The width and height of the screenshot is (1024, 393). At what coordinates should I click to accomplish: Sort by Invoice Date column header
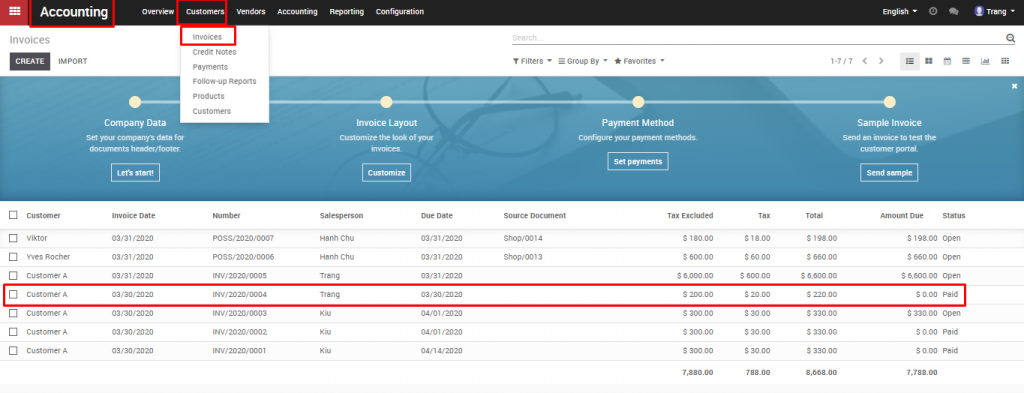(133, 215)
